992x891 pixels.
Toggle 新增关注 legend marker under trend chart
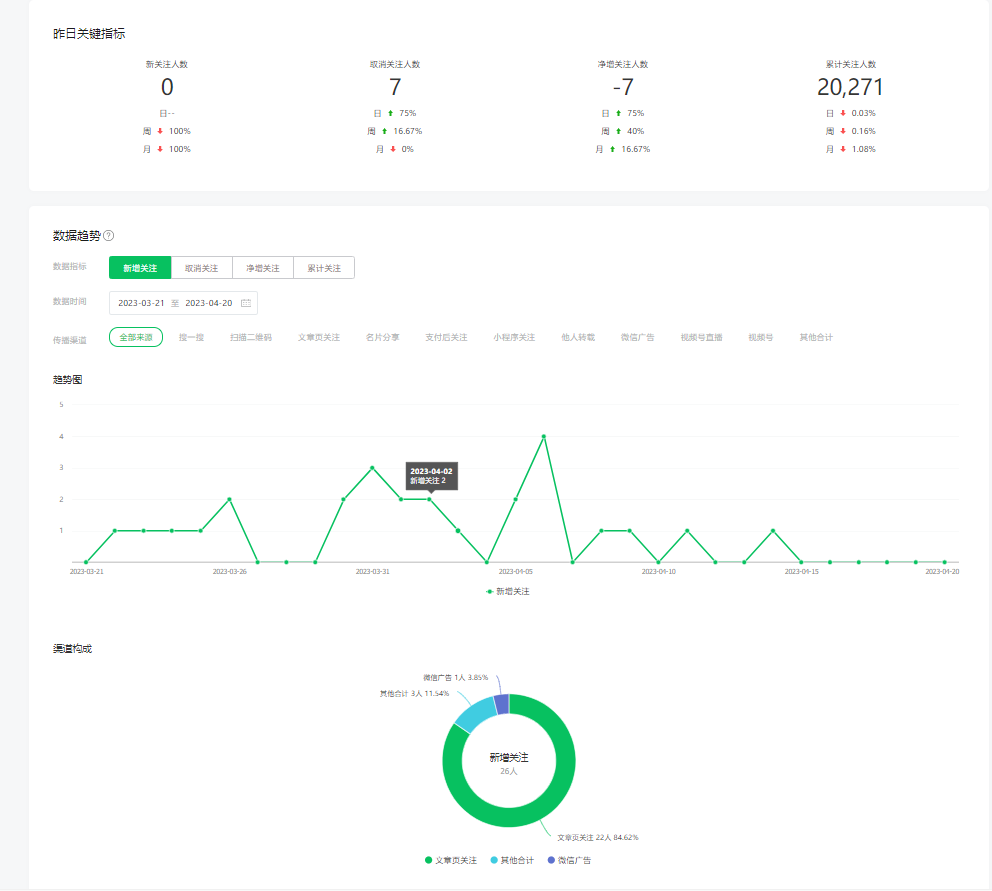[490, 592]
